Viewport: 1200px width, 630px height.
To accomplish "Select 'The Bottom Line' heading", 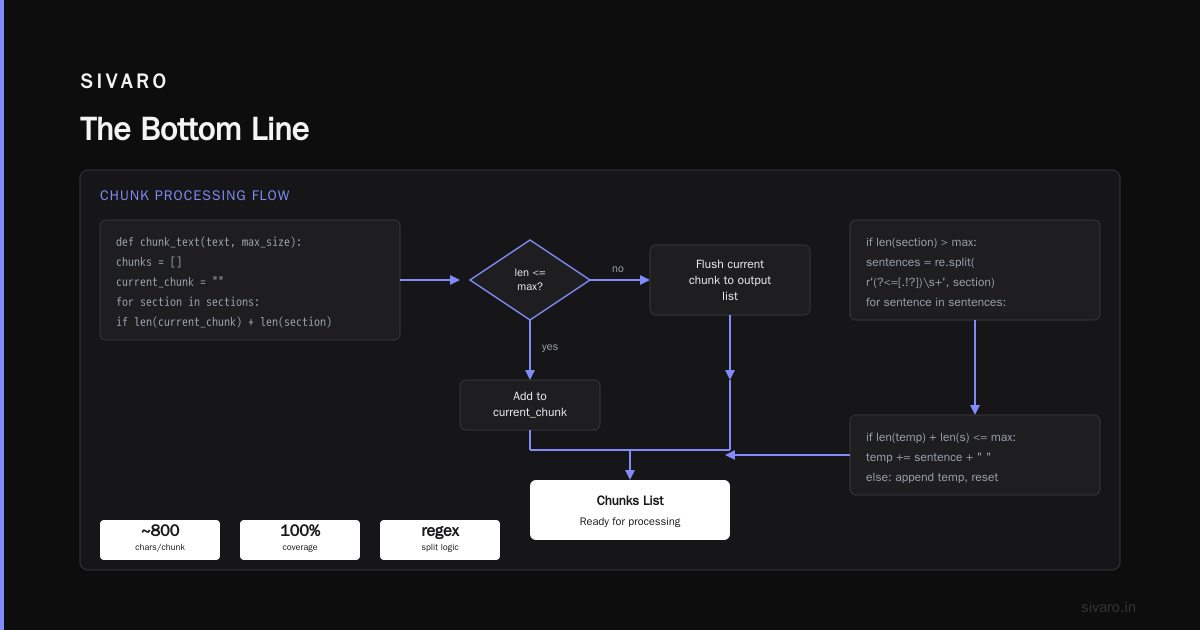I will [x=195, y=129].
